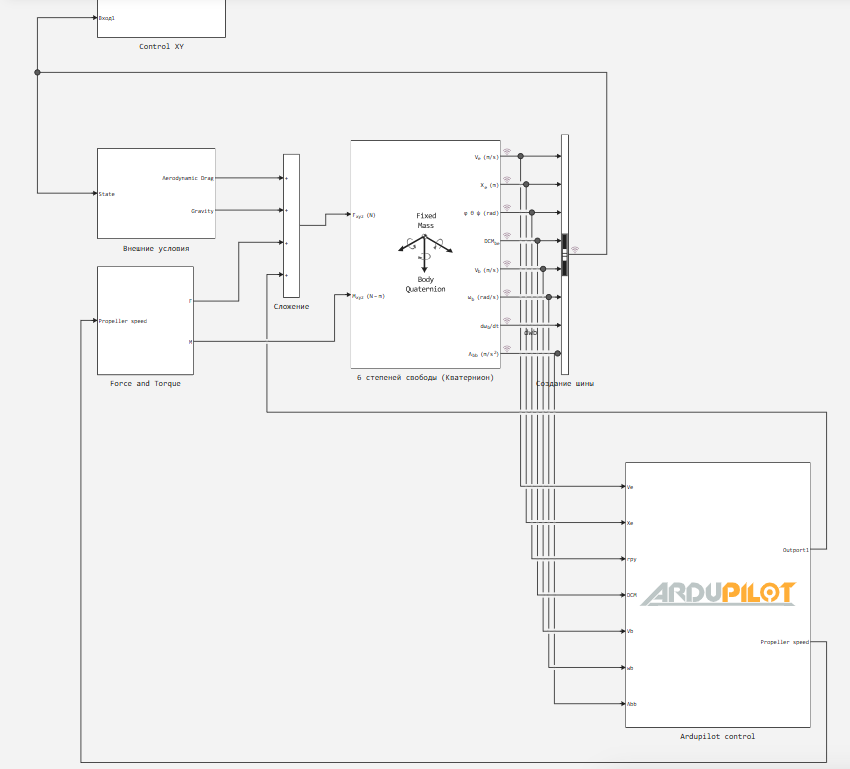Click the logging badge beside Ve (m/s) output
This screenshot has width=850, height=769.
coord(507,152)
